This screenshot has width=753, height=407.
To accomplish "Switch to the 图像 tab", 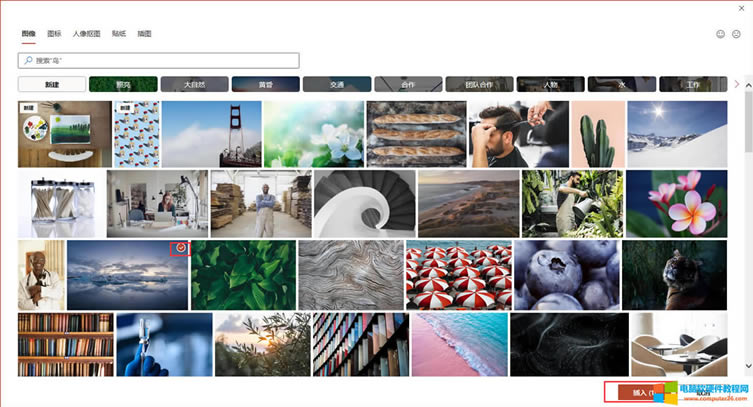I will tap(28, 34).
